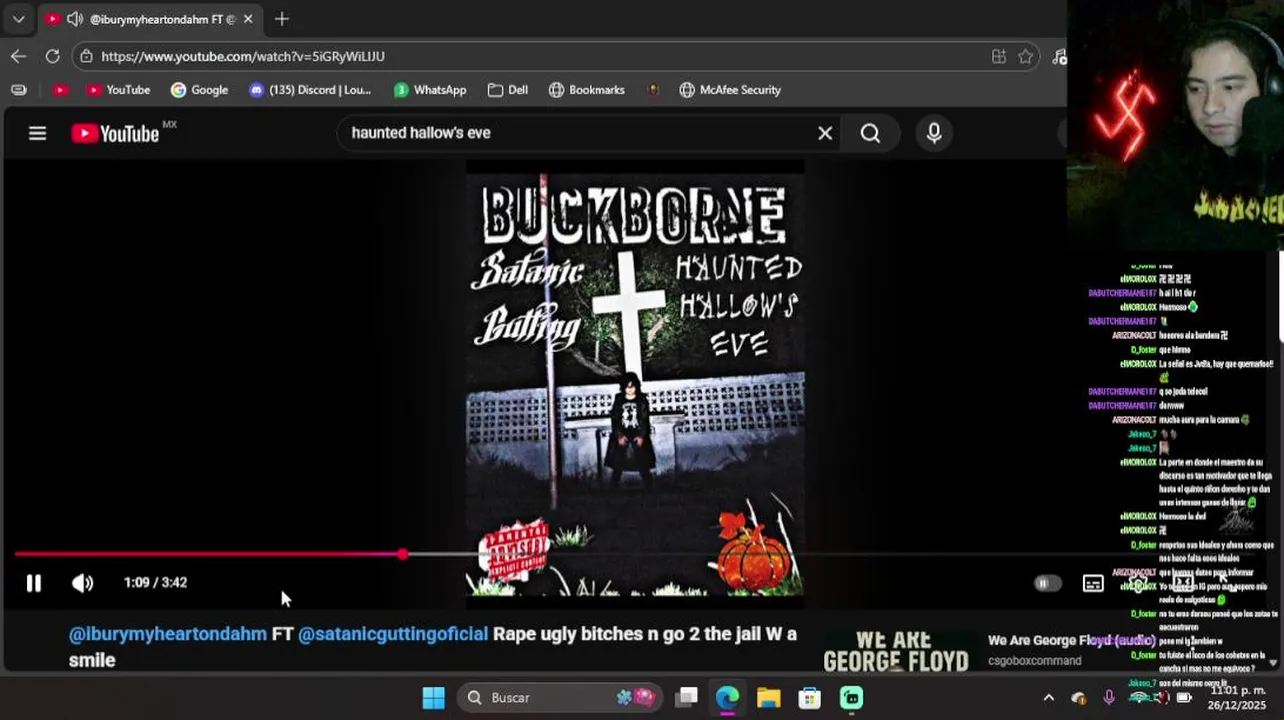Switch the player to miniplayer view

click(1182, 583)
